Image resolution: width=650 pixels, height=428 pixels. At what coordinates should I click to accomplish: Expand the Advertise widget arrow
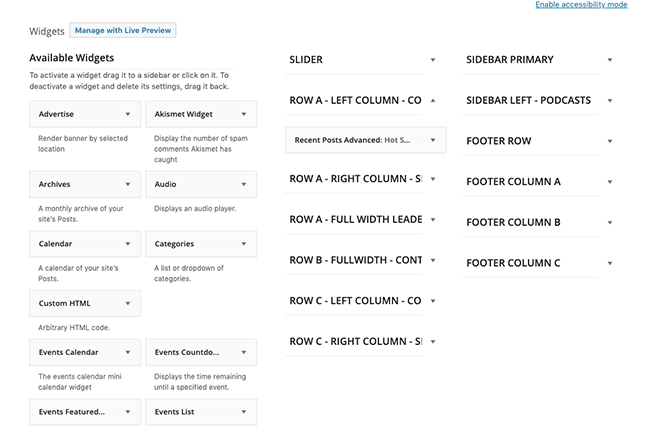[x=128, y=114]
